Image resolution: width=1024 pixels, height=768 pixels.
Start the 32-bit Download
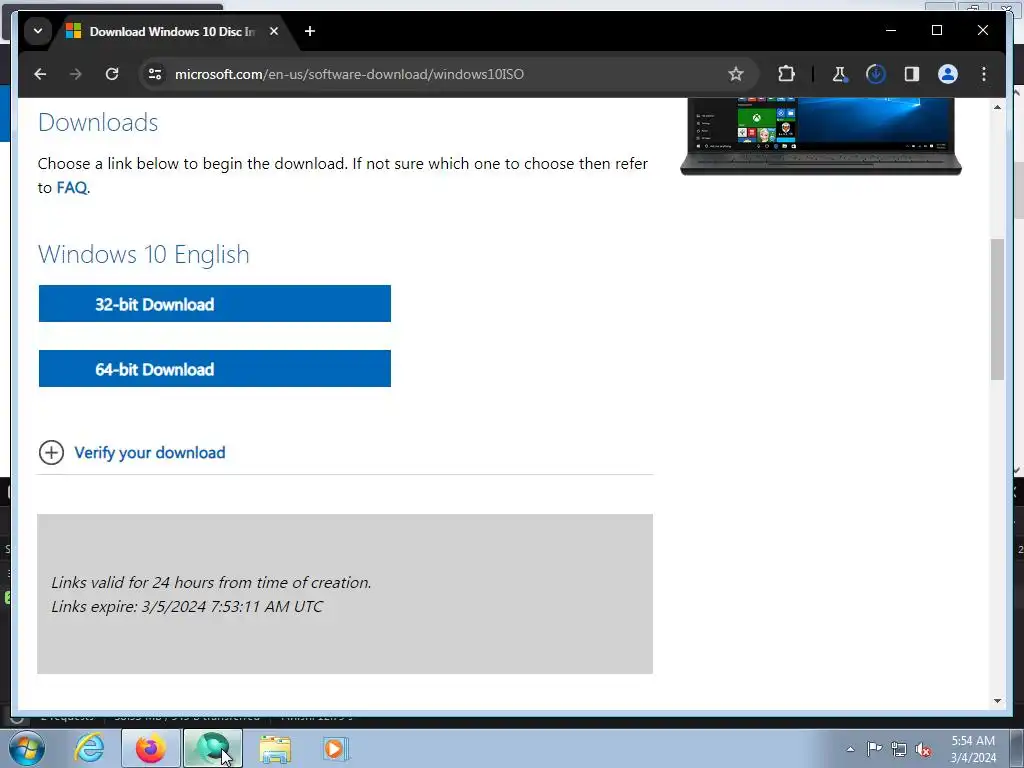coord(215,304)
